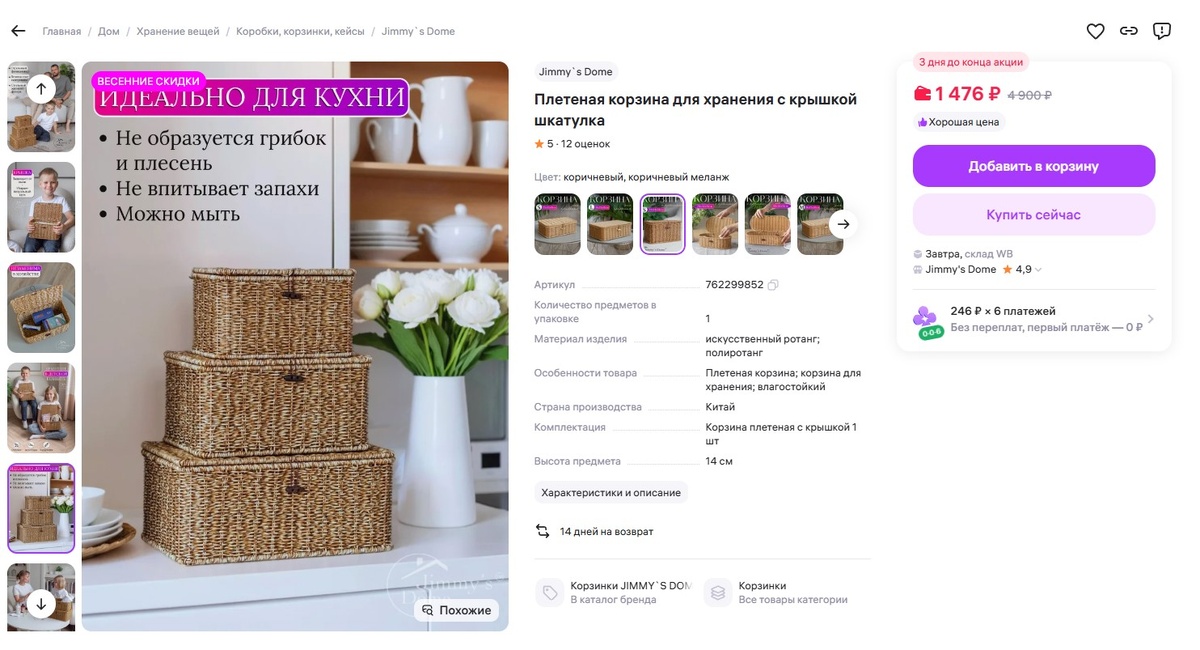Navigate to Коробки, корзинки, кейсы breadcrumb
This screenshot has width=1200, height=650.
coord(300,32)
